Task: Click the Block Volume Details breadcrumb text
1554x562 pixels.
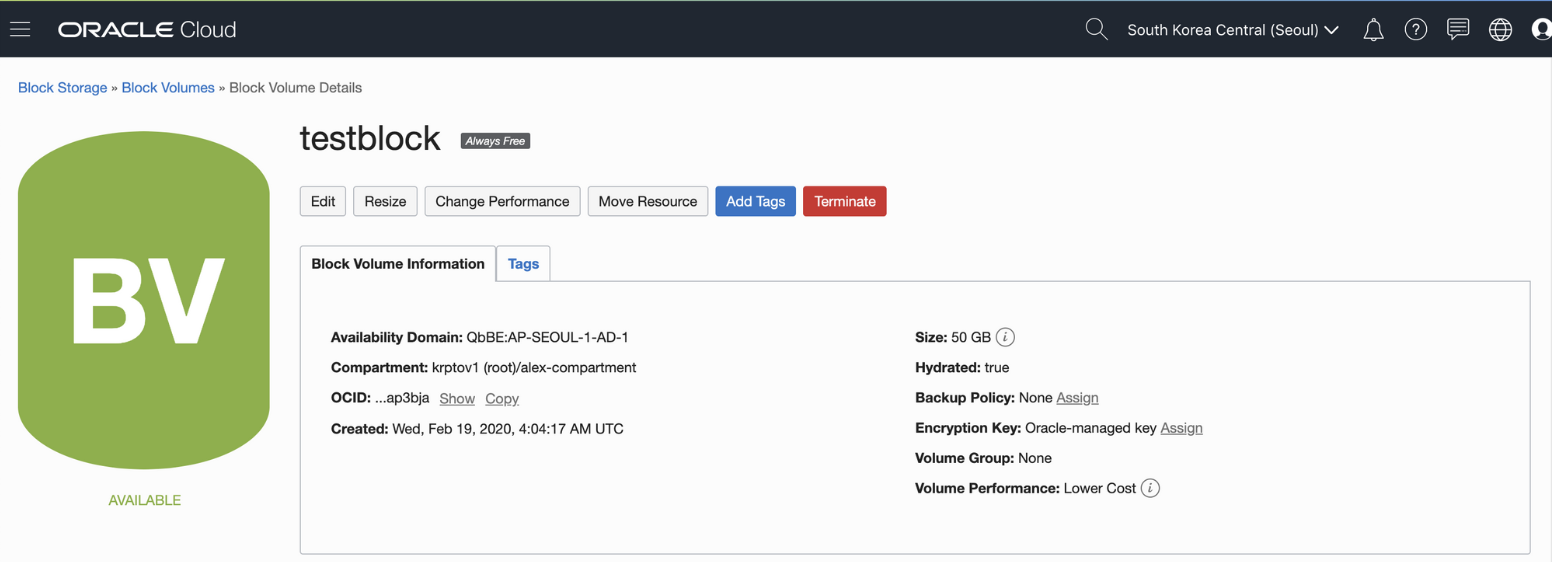Action: (x=296, y=88)
